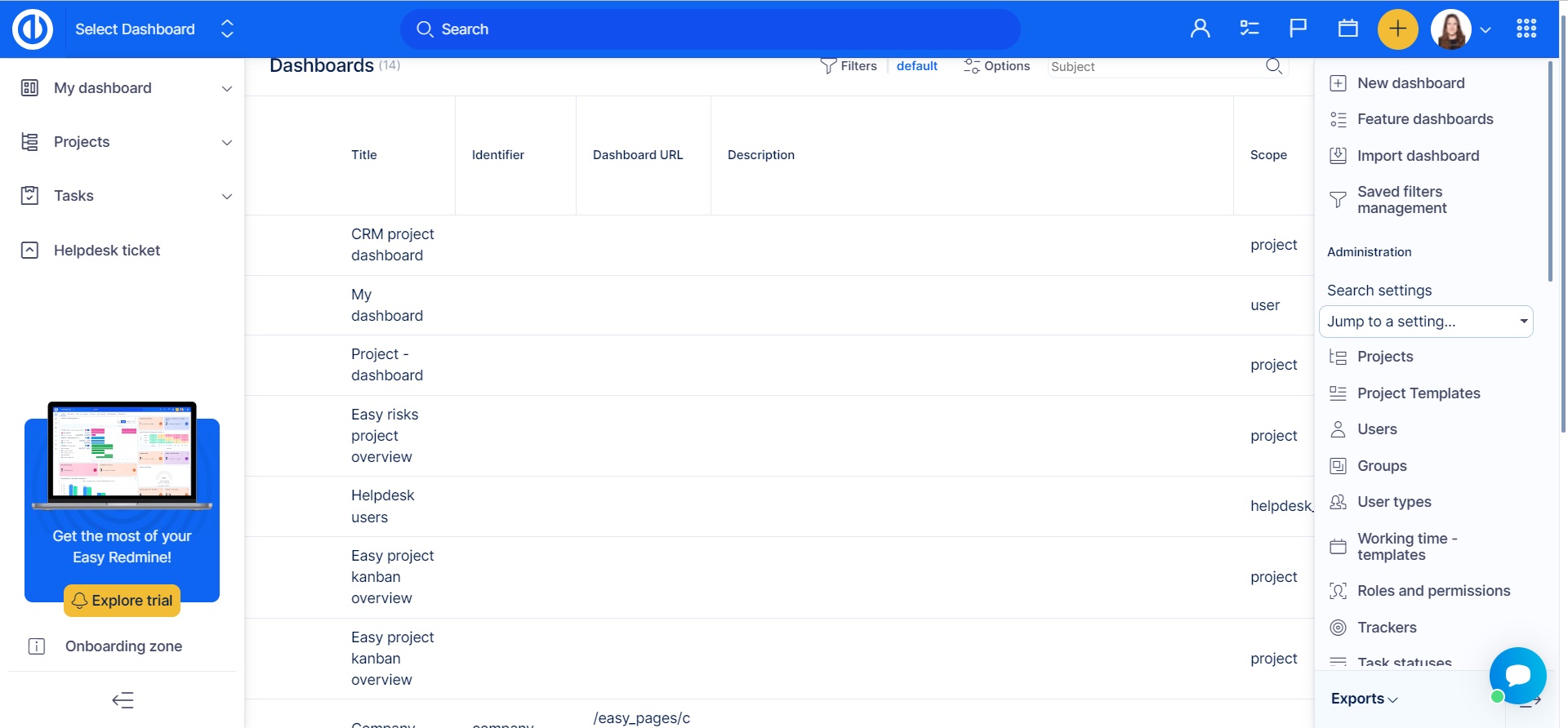Viewport: 1568px width, 728px height.
Task: Open the chat support bubble
Action: click(x=1517, y=675)
